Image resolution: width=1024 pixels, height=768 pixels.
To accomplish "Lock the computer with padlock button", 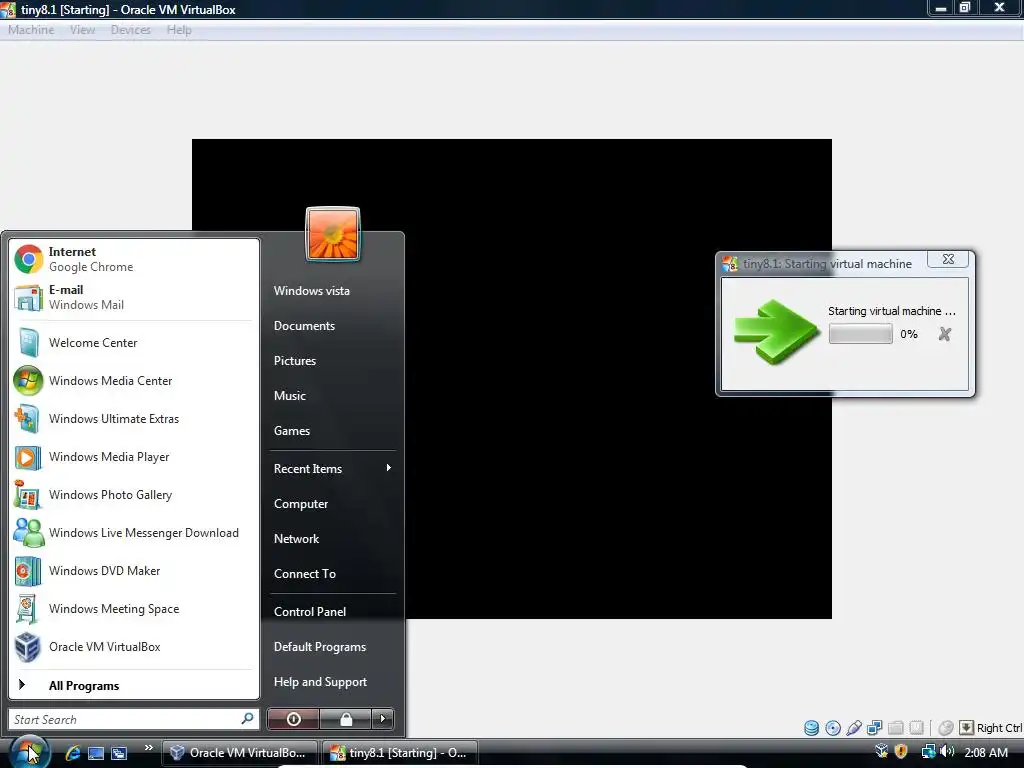I will (x=346, y=719).
